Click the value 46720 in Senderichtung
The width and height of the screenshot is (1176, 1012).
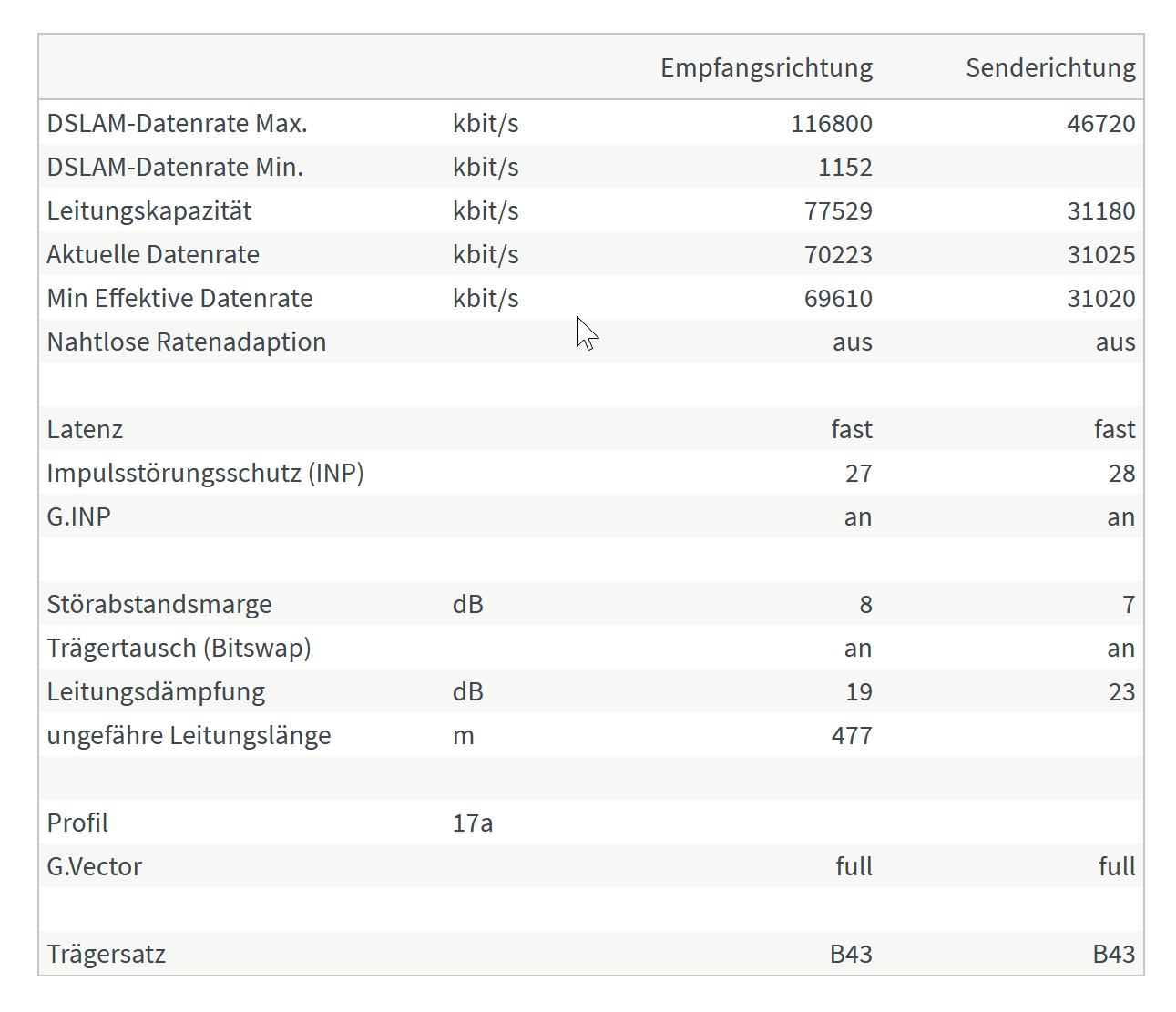[x=1100, y=123]
